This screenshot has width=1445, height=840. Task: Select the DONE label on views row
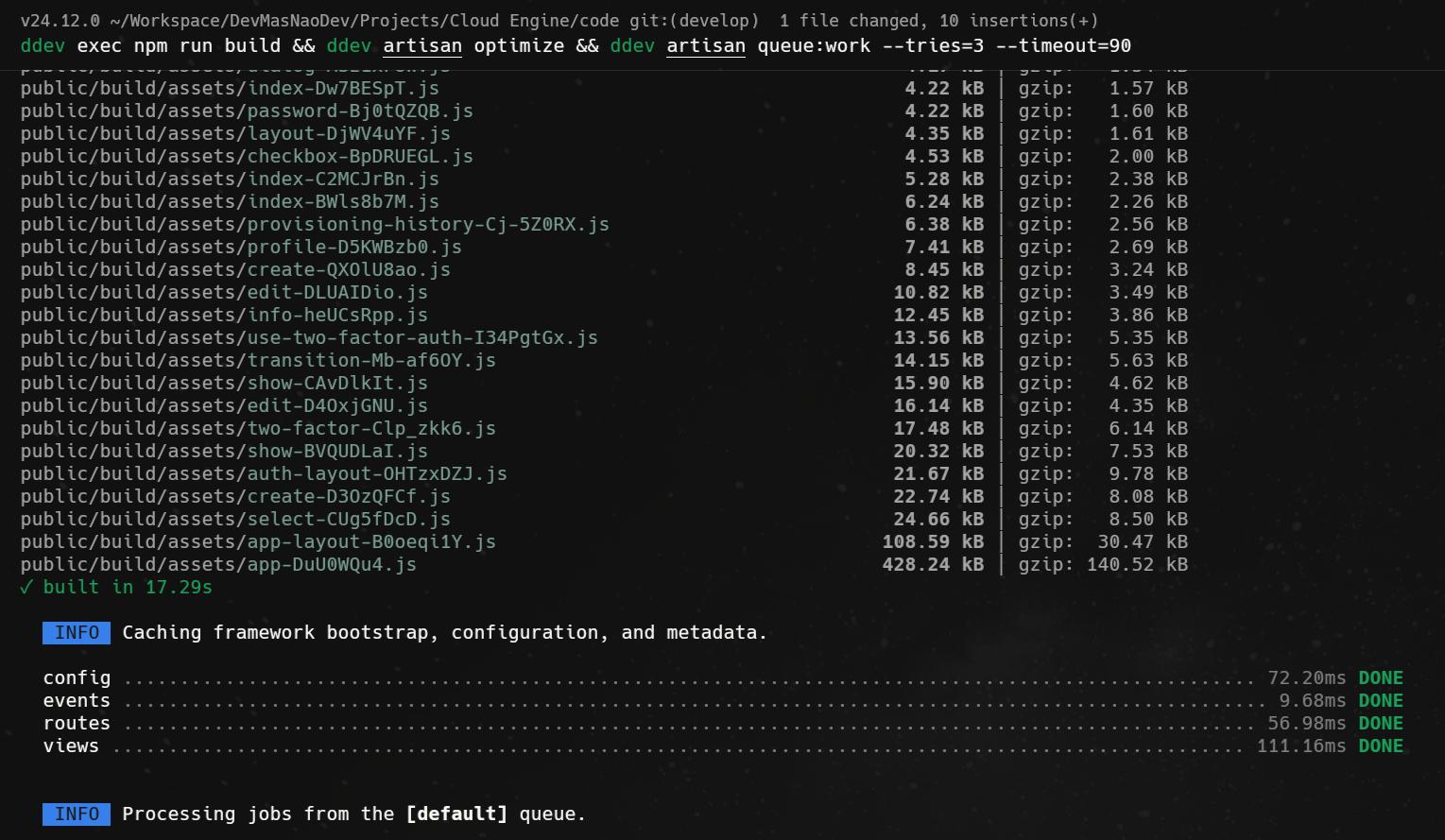(1380, 746)
